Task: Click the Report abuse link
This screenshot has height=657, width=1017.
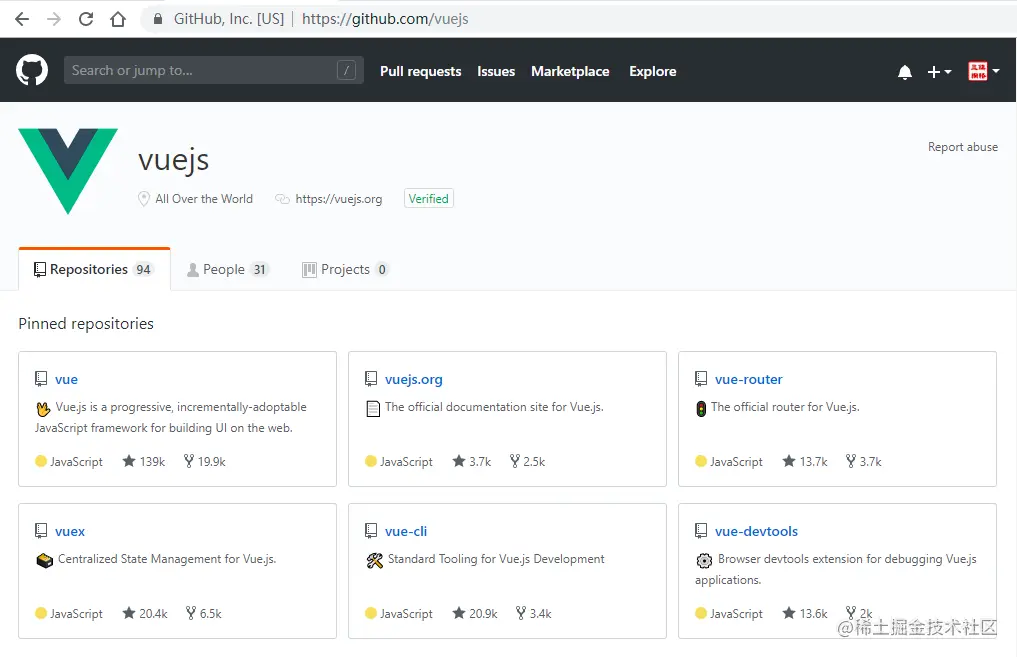Action: [x=963, y=147]
